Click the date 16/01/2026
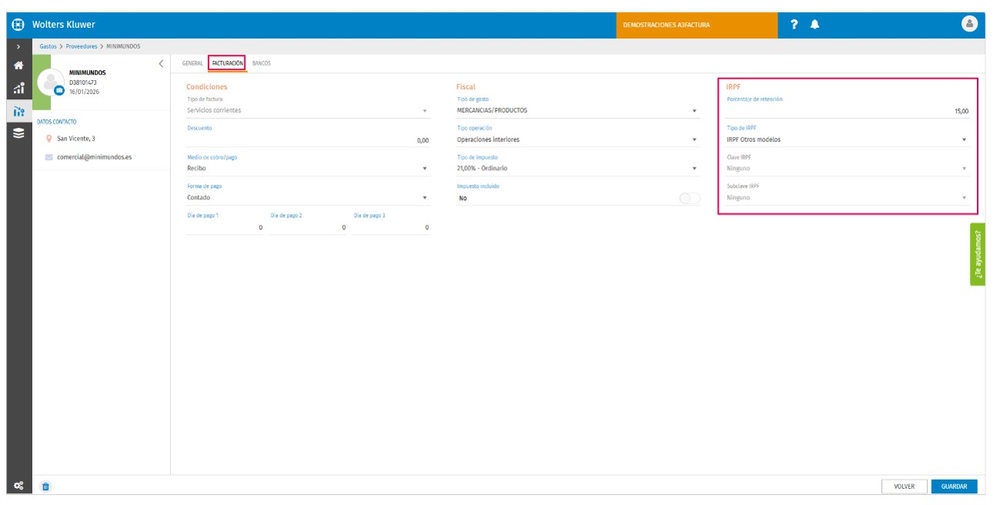 click(84, 92)
